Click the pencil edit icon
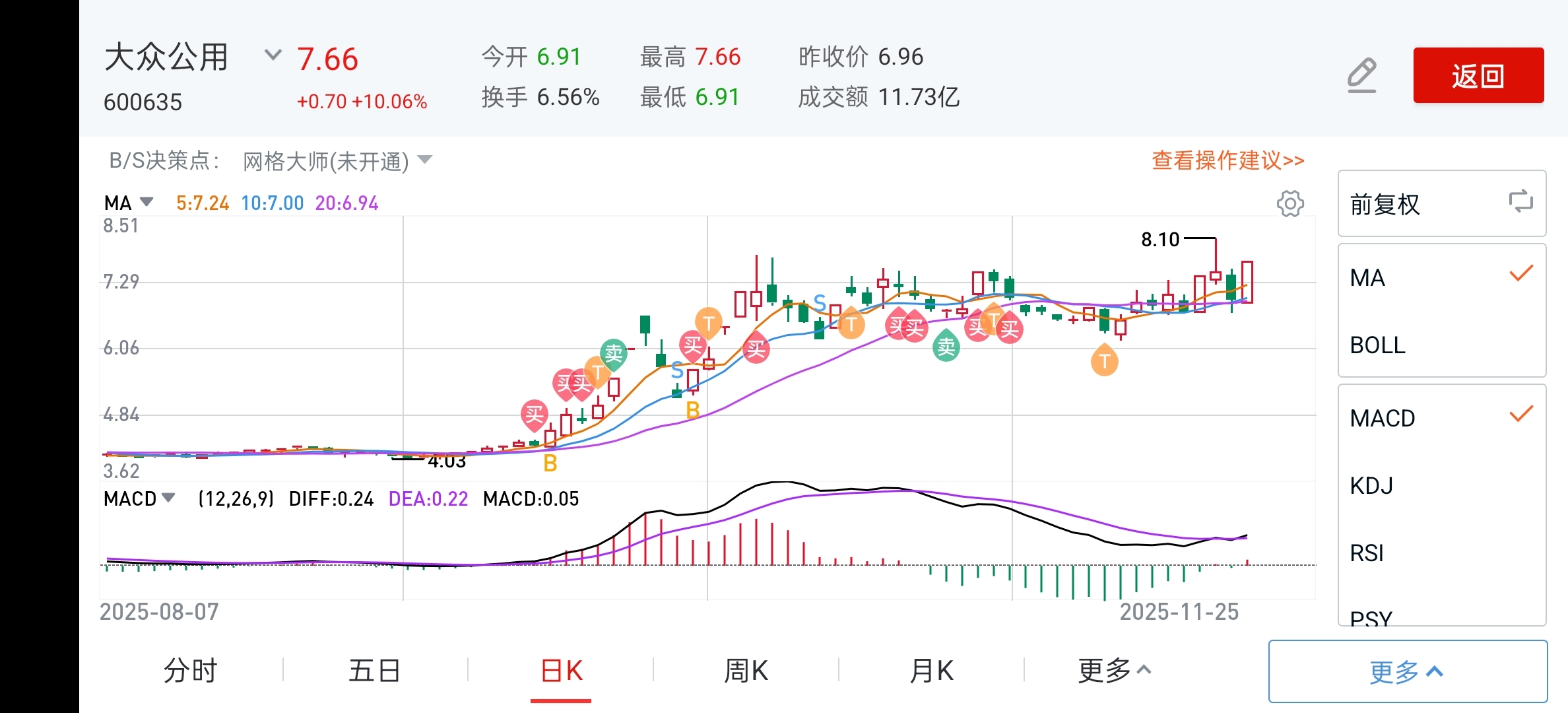The width and height of the screenshot is (1568, 713). (1361, 75)
